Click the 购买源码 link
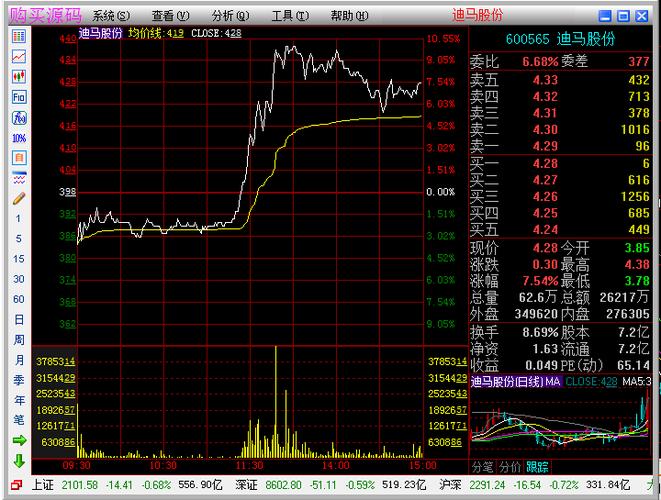This screenshot has width=661, height=500. [46, 16]
